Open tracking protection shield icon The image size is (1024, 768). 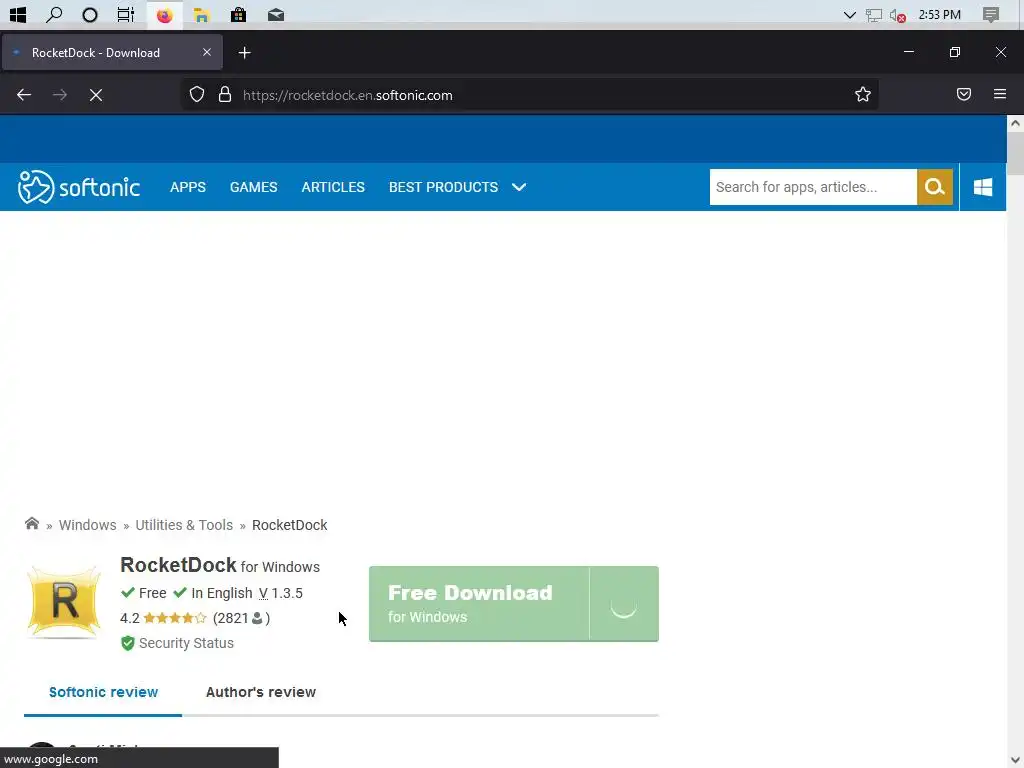point(197,95)
